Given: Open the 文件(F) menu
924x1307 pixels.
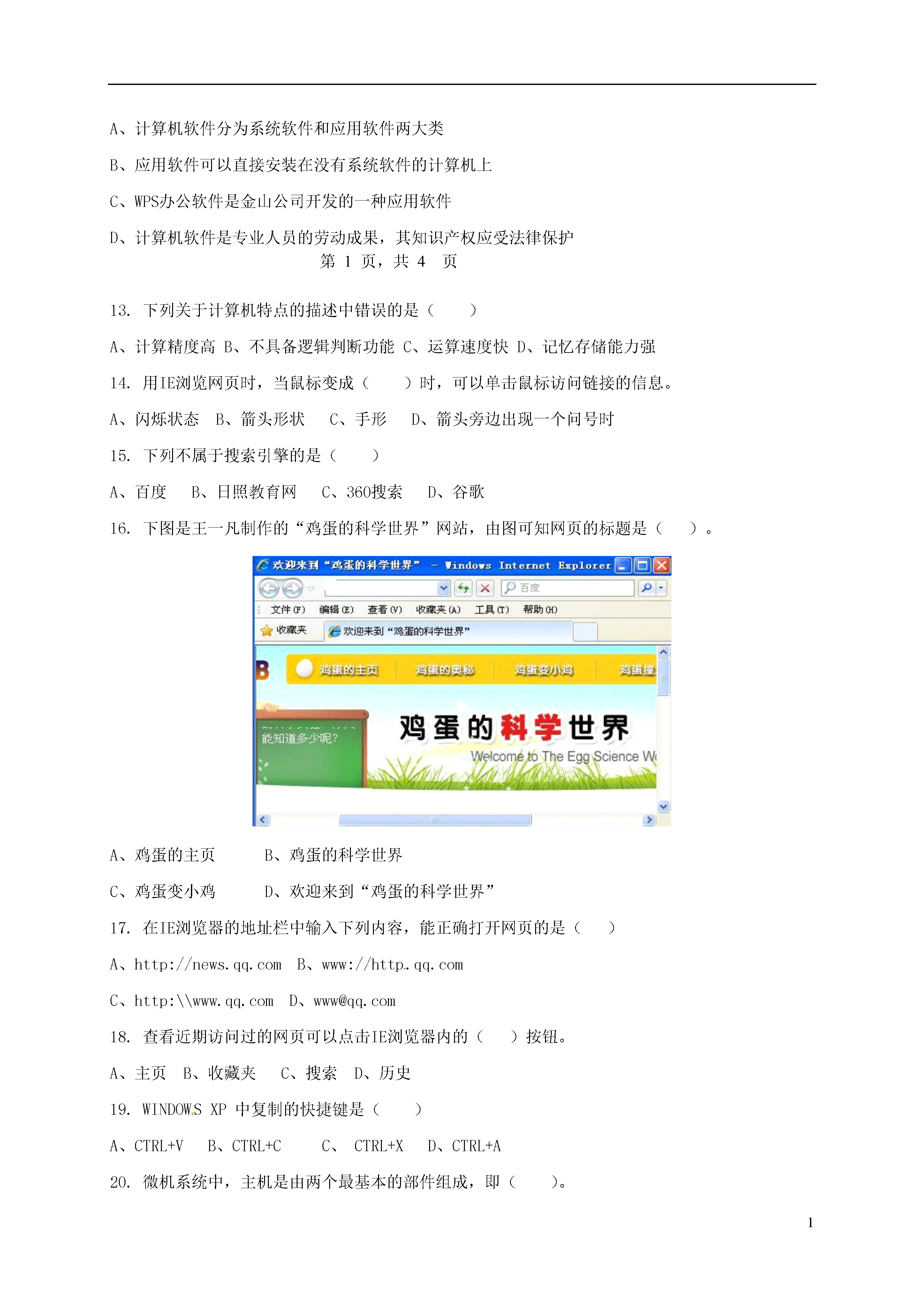Looking at the screenshot, I should [287, 610].
